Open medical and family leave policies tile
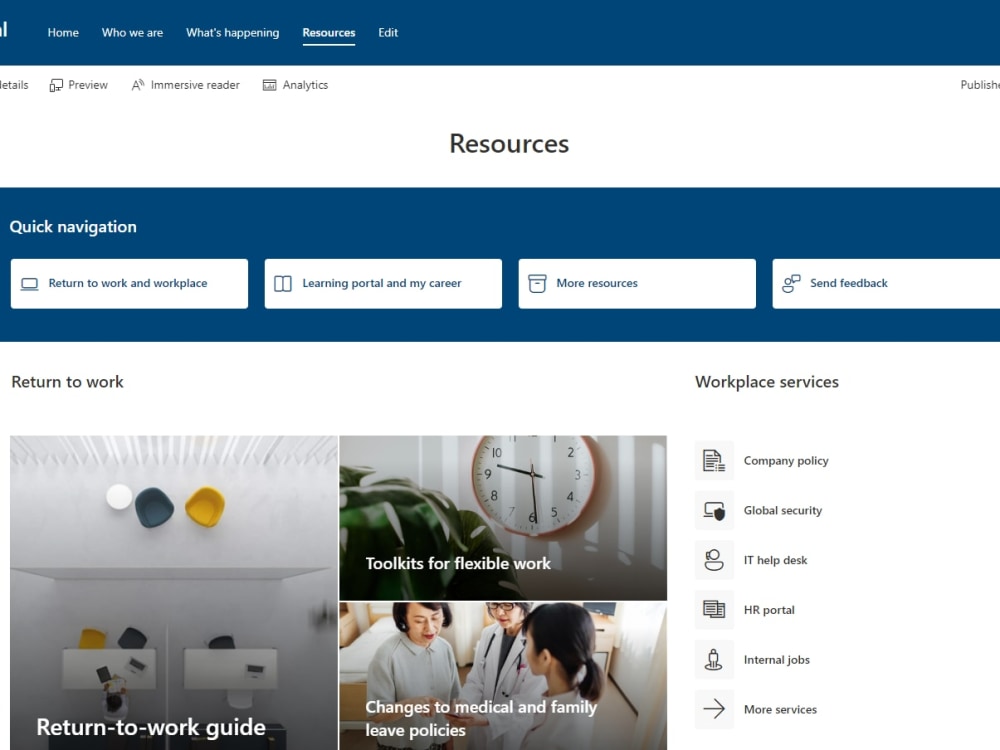Image resolution: width=1000 pixels, height=750 pixels. click(503, 676)
